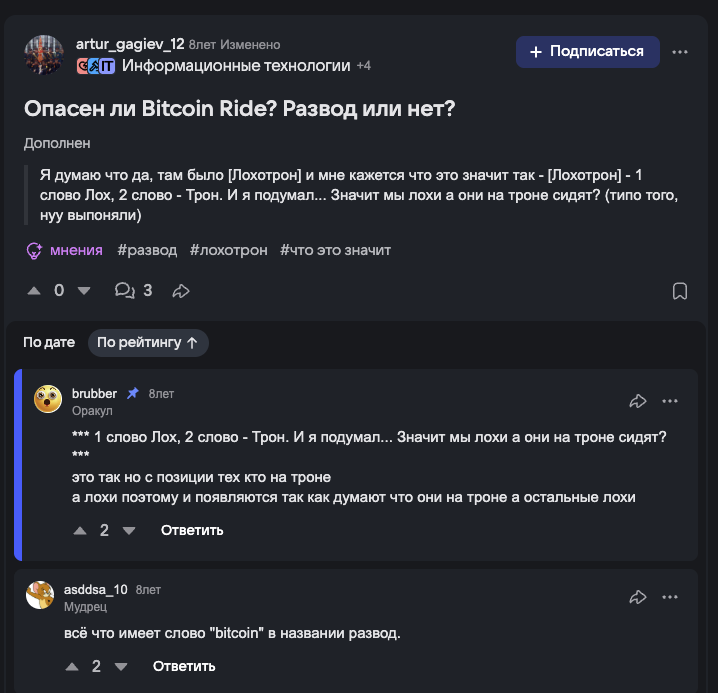Downvote brubber's answer
Image resolution: width=718 pixels, height=693 pixels.
128,530
